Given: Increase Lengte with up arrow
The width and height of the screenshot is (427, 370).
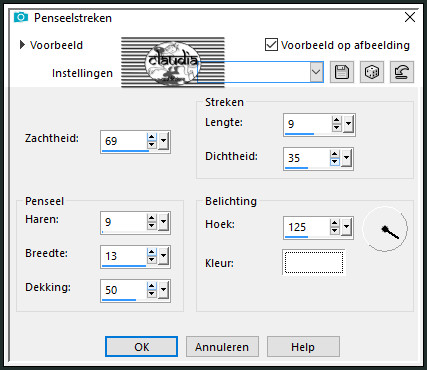Looking at the screenshot, I should coord(336,120).
